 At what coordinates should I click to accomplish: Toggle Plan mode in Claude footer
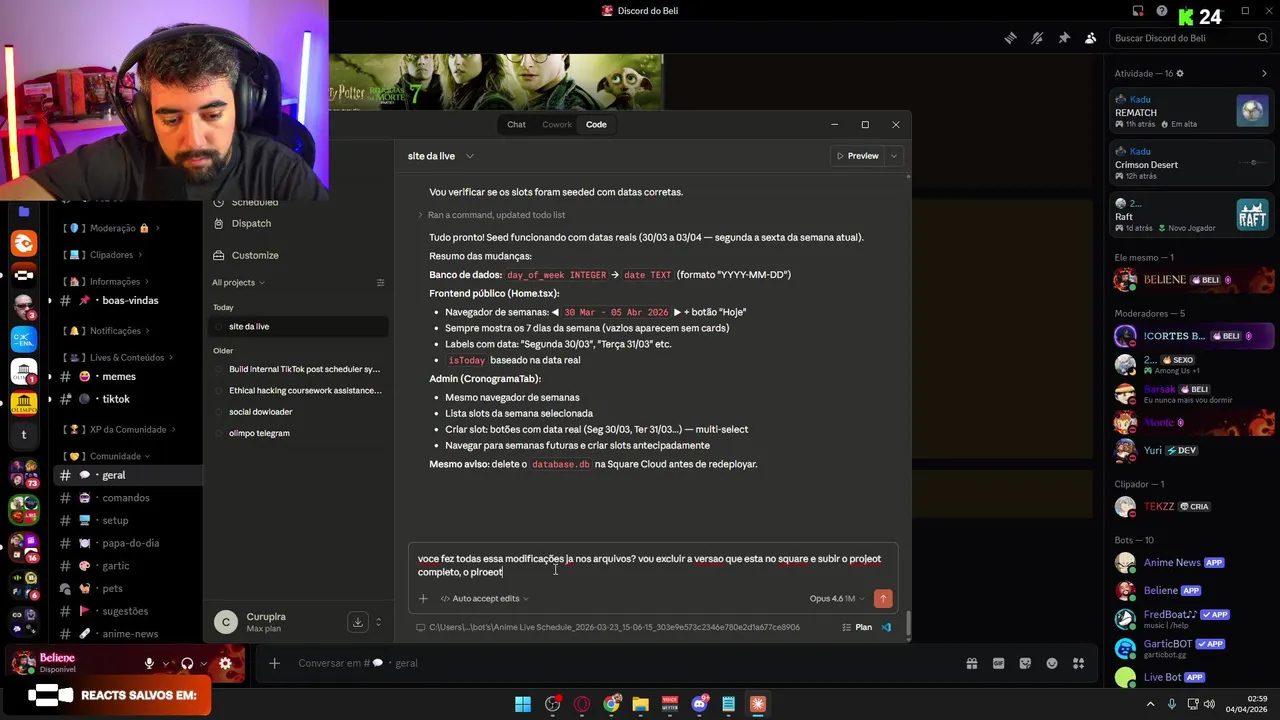point(857,627)
